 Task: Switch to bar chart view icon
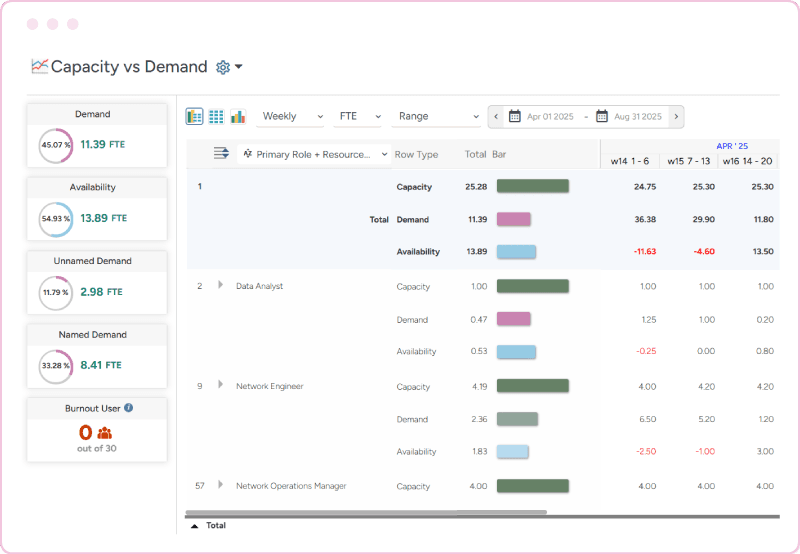point(238,116)
